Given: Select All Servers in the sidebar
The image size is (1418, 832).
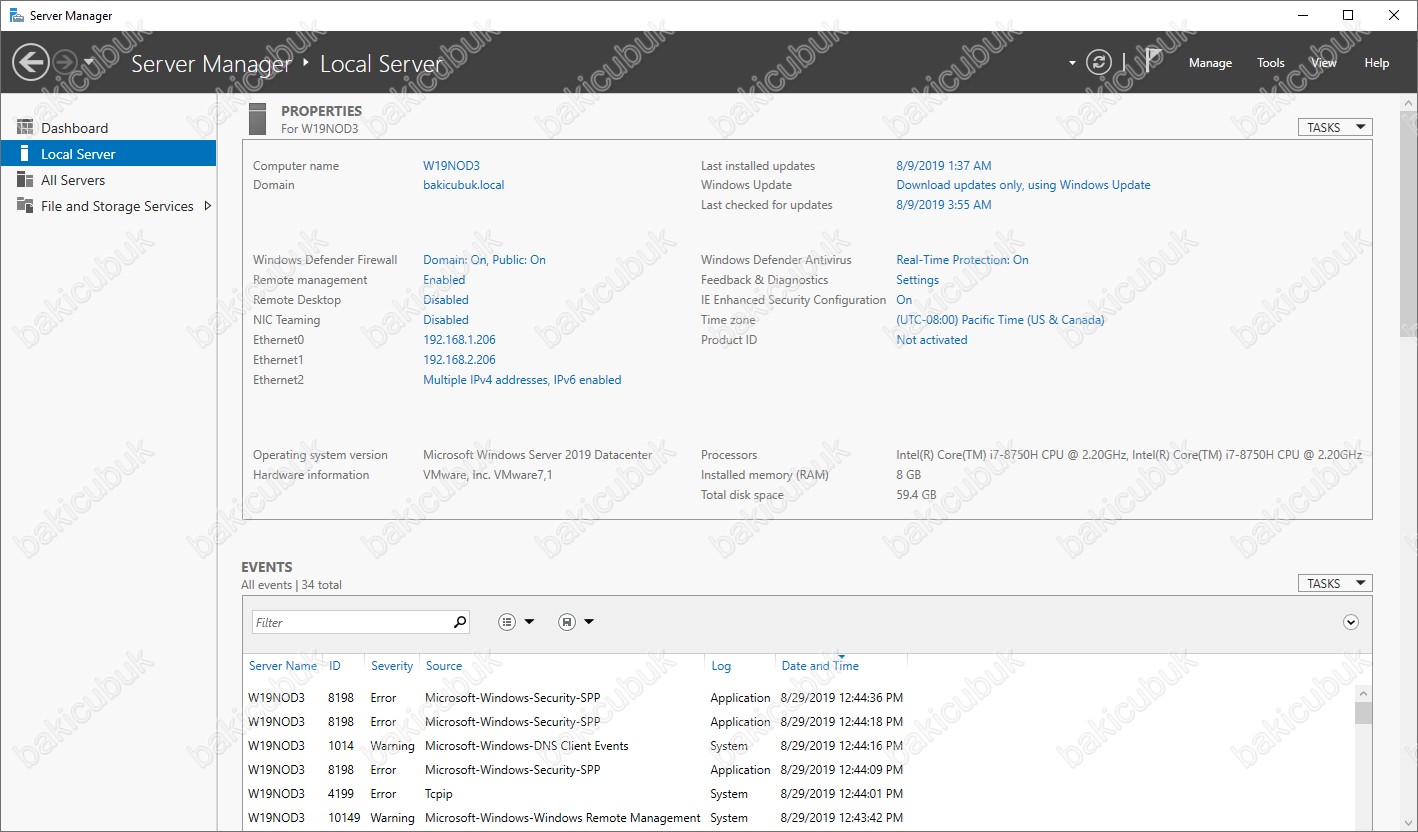Looking at the screenshot, I should [108, 180].
